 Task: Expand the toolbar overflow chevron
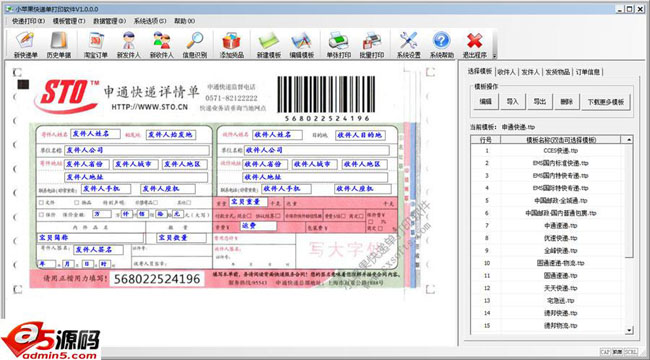tap(494, 56)
